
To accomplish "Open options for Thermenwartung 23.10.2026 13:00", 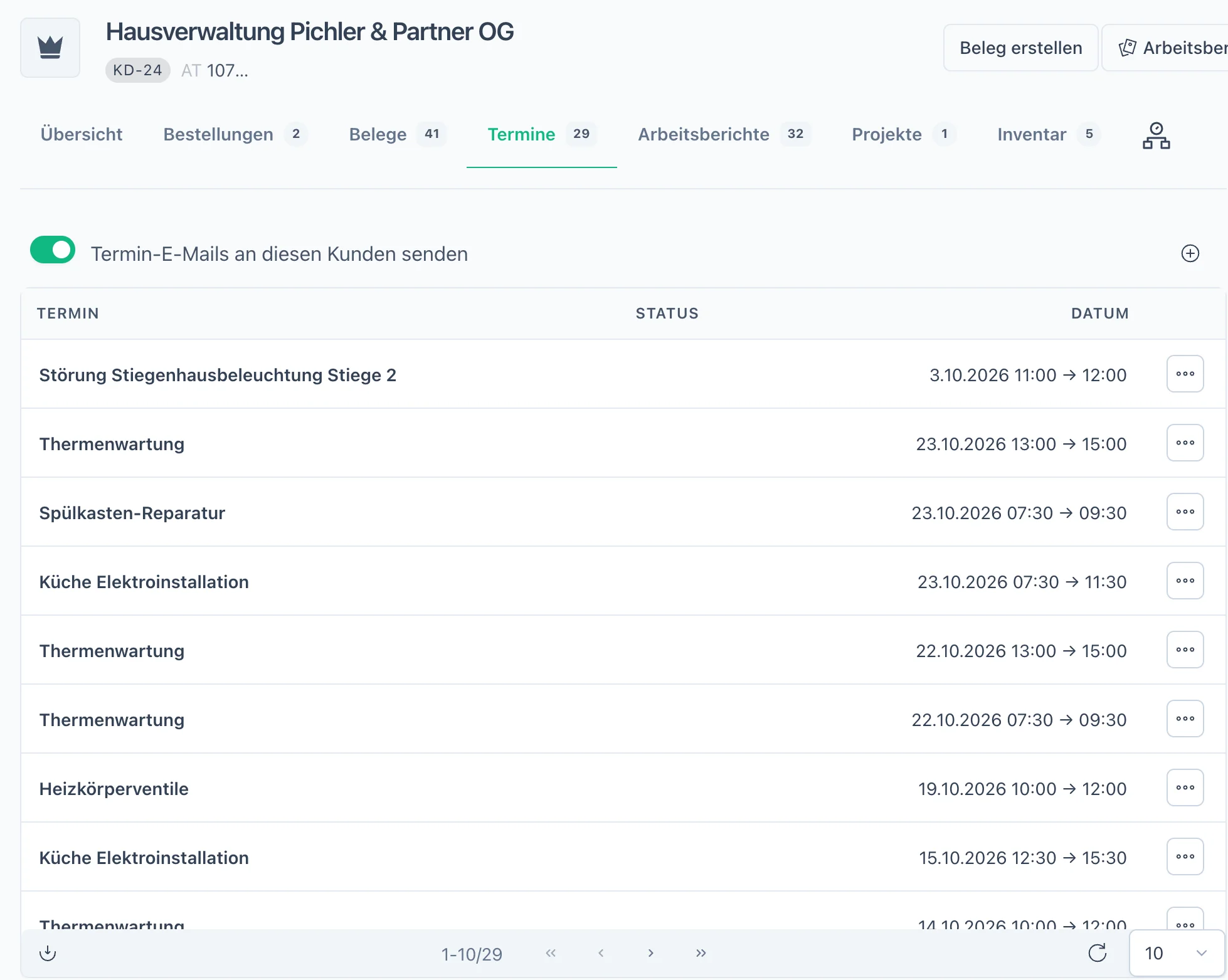I will coord(1185,443).
